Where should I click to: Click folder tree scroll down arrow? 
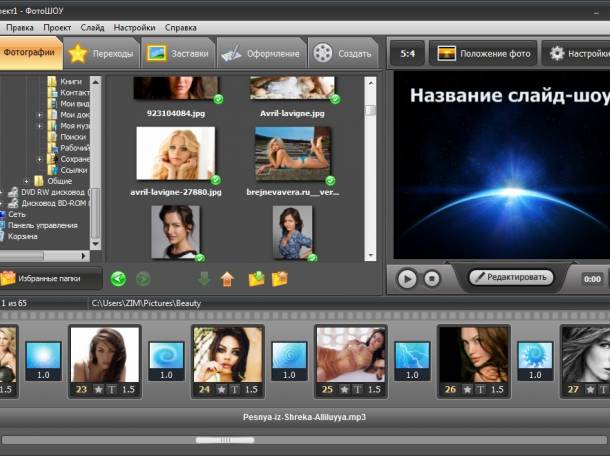click(95, 244)
